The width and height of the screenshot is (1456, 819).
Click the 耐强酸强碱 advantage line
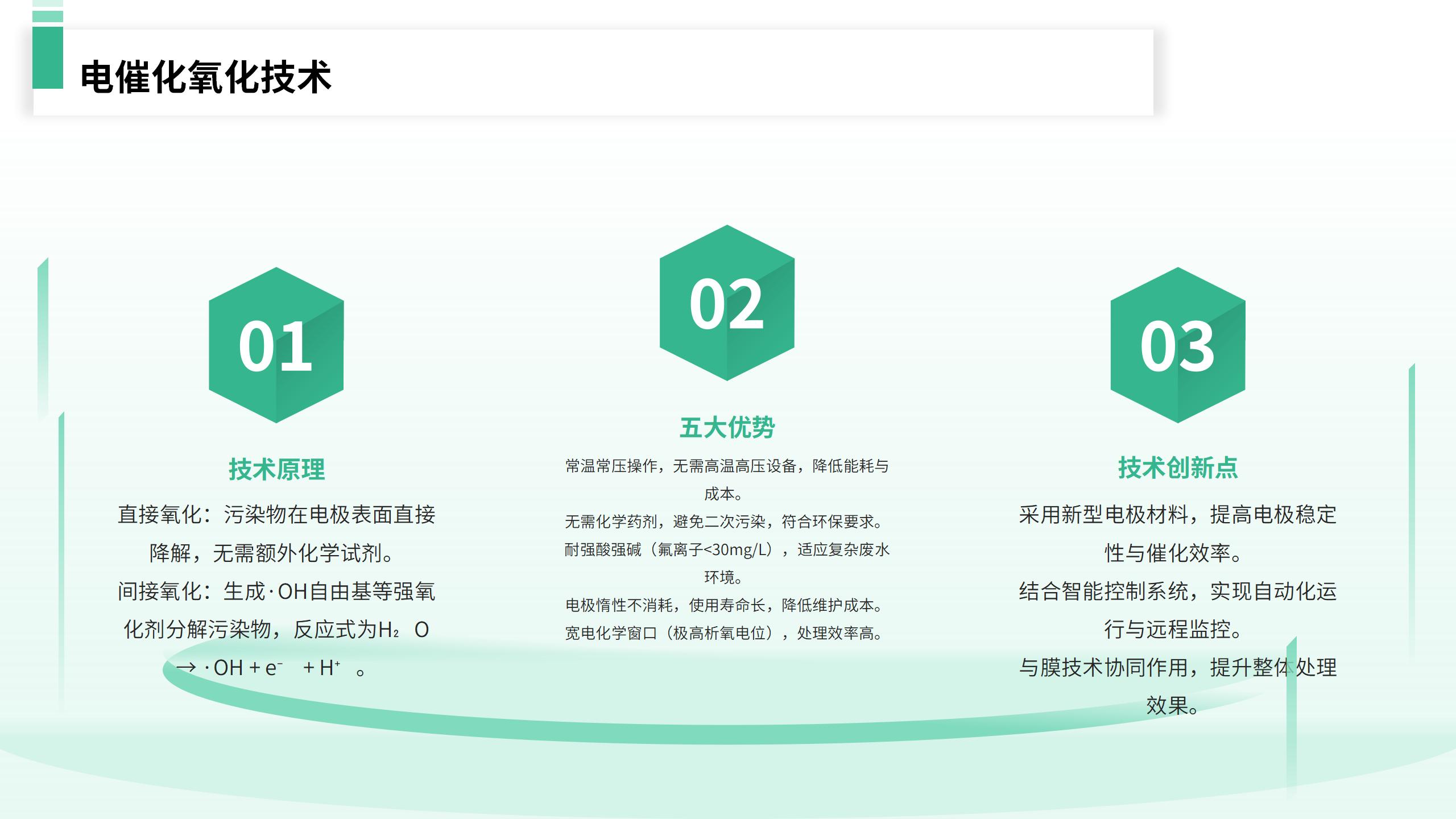click(727, 549)
